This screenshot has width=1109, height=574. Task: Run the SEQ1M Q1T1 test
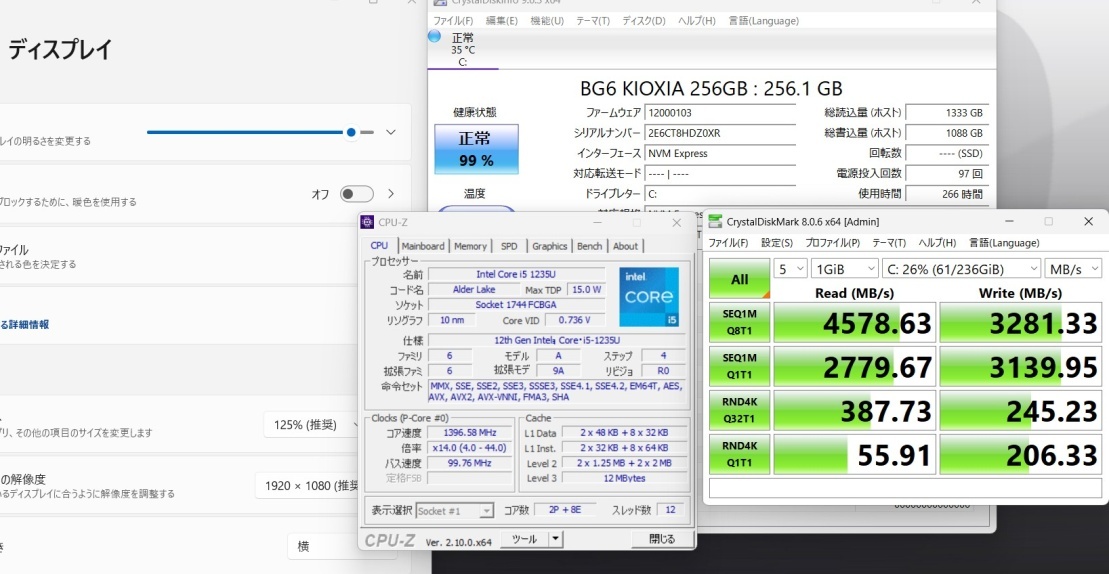(739, 366)
